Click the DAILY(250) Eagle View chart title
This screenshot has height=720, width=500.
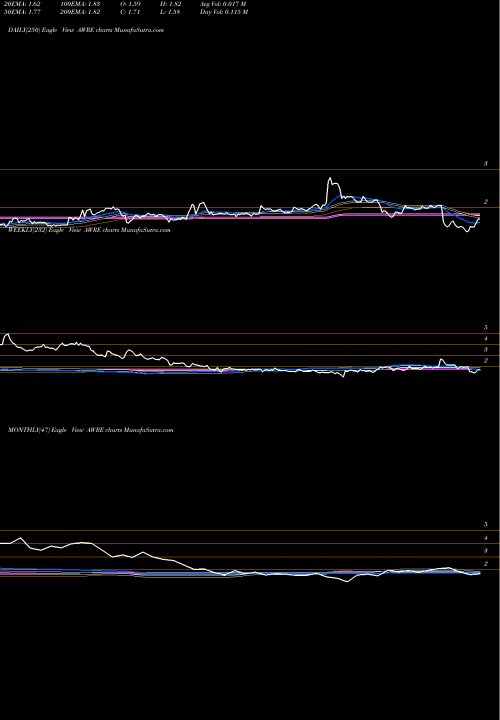click(x=86, y=30)
